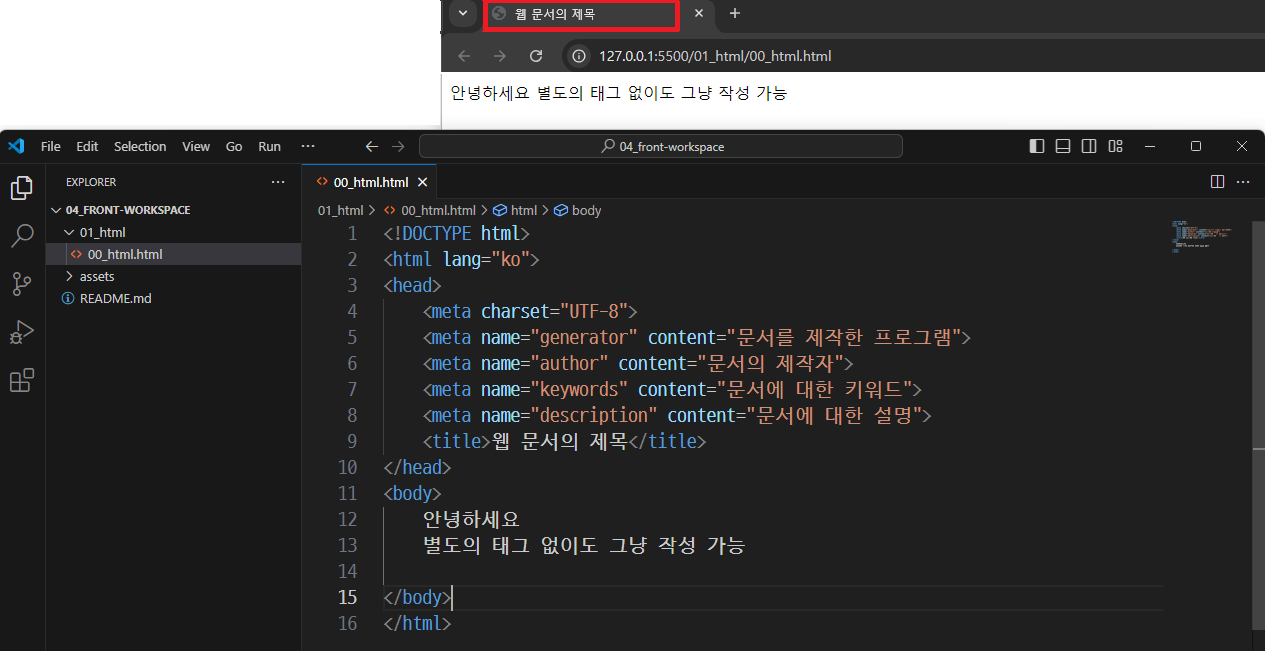Open hidden menus ellipsis in menu bar
The height and width of the screenshot is (651, 1265).
[308, 146]
